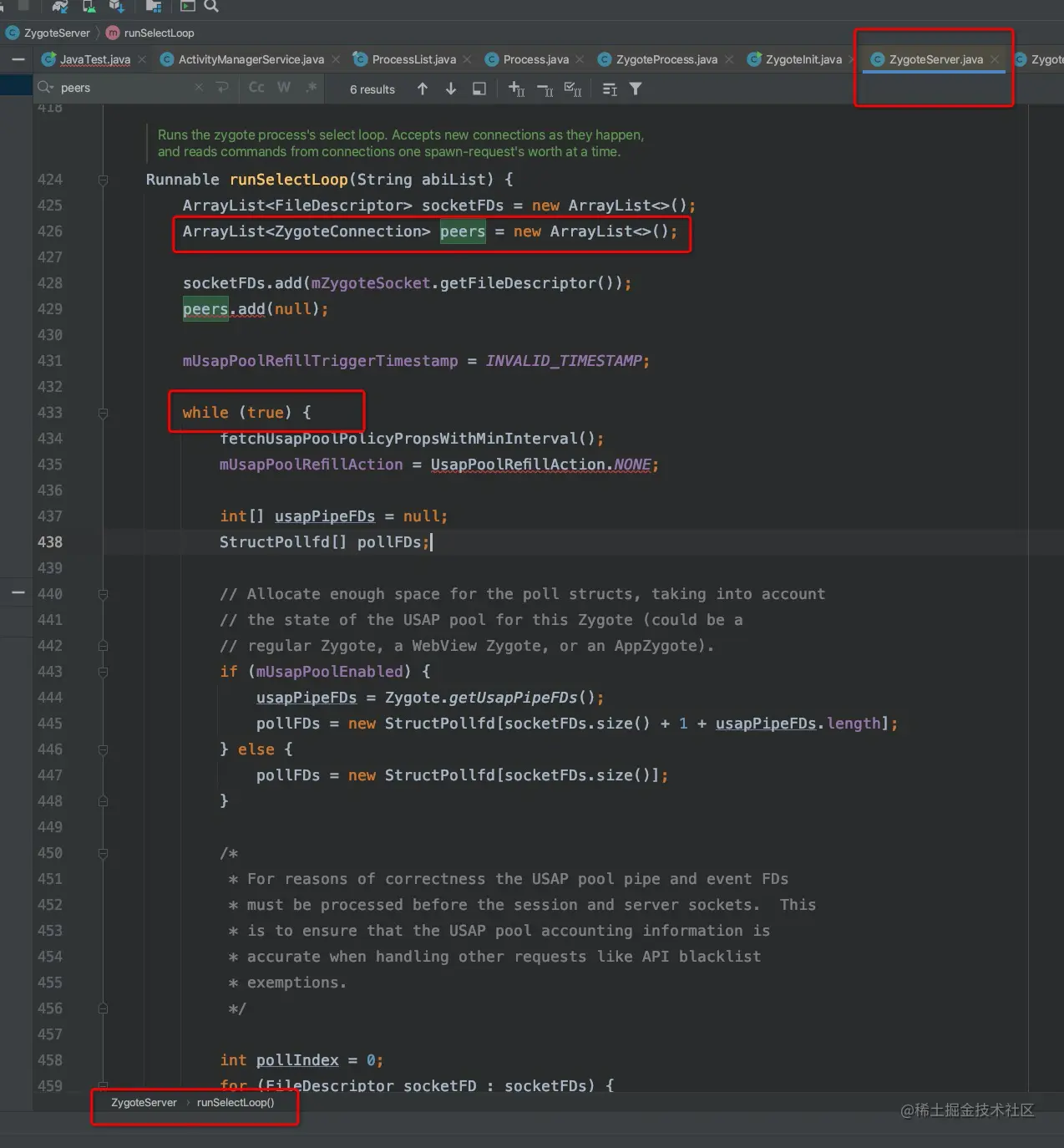Go to previous occurrence arrow

423,89
